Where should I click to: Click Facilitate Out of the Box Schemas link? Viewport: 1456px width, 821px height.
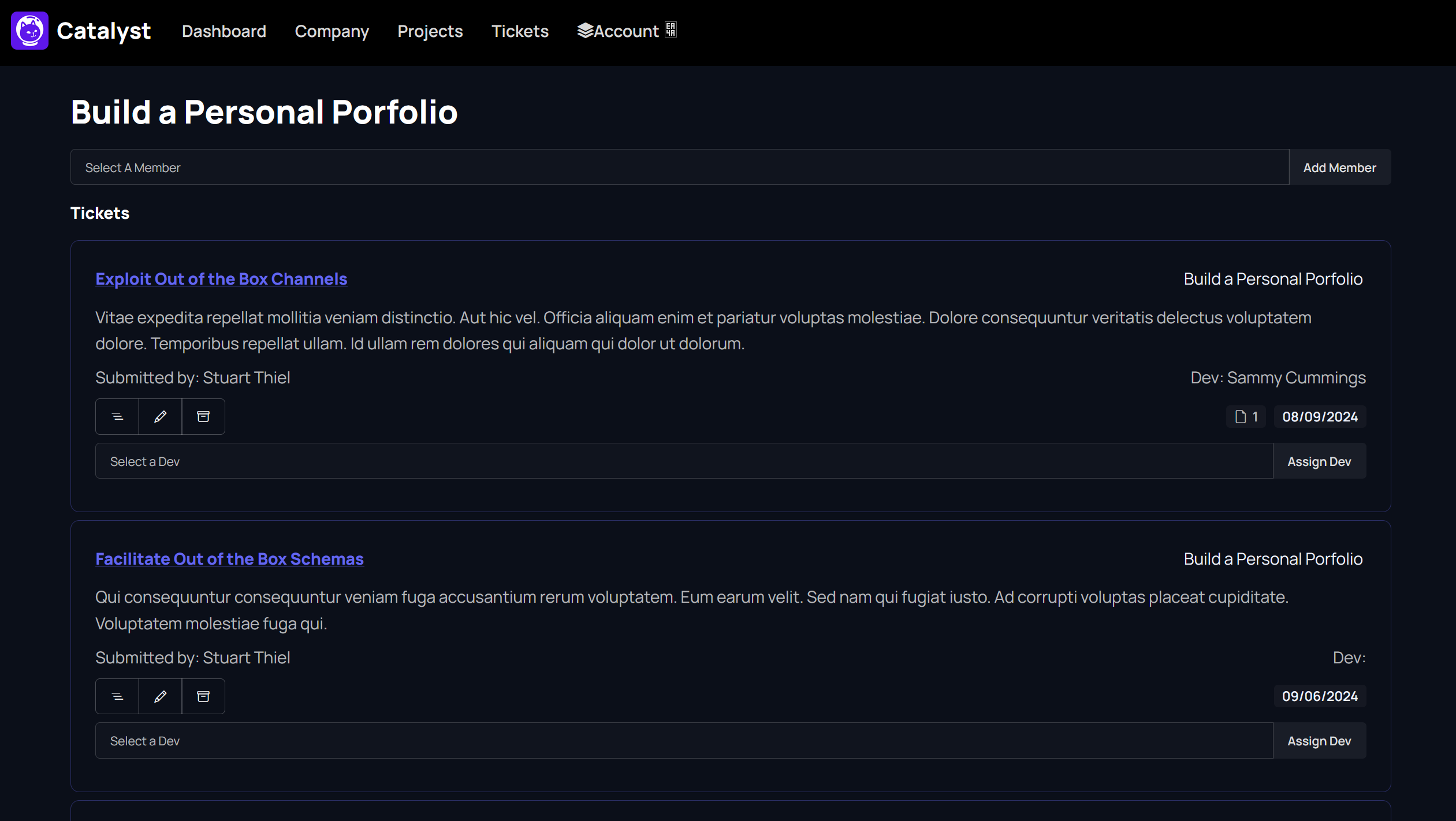[x=229, y=558]
